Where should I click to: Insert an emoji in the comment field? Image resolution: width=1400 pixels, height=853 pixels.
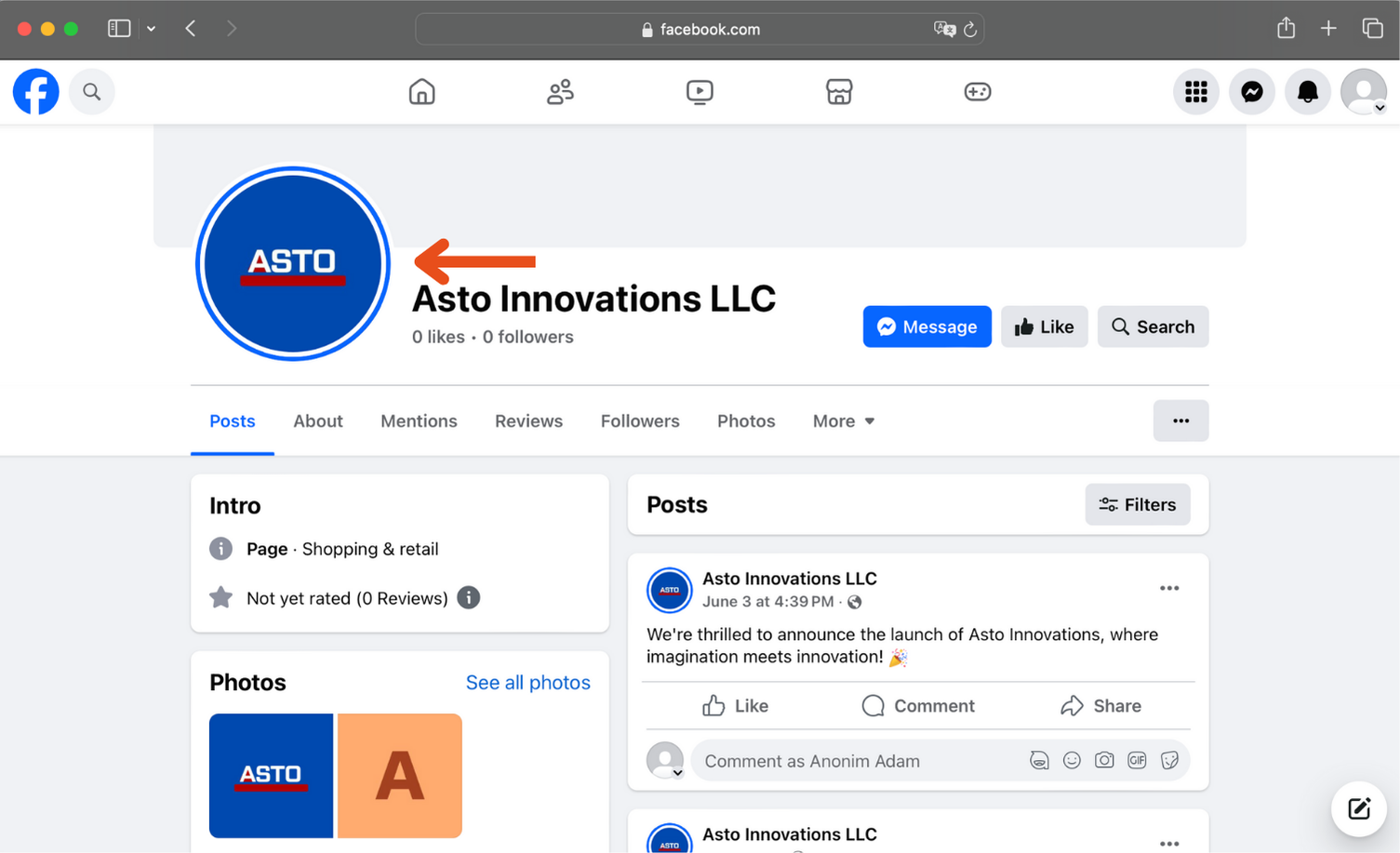(1072, 760)
